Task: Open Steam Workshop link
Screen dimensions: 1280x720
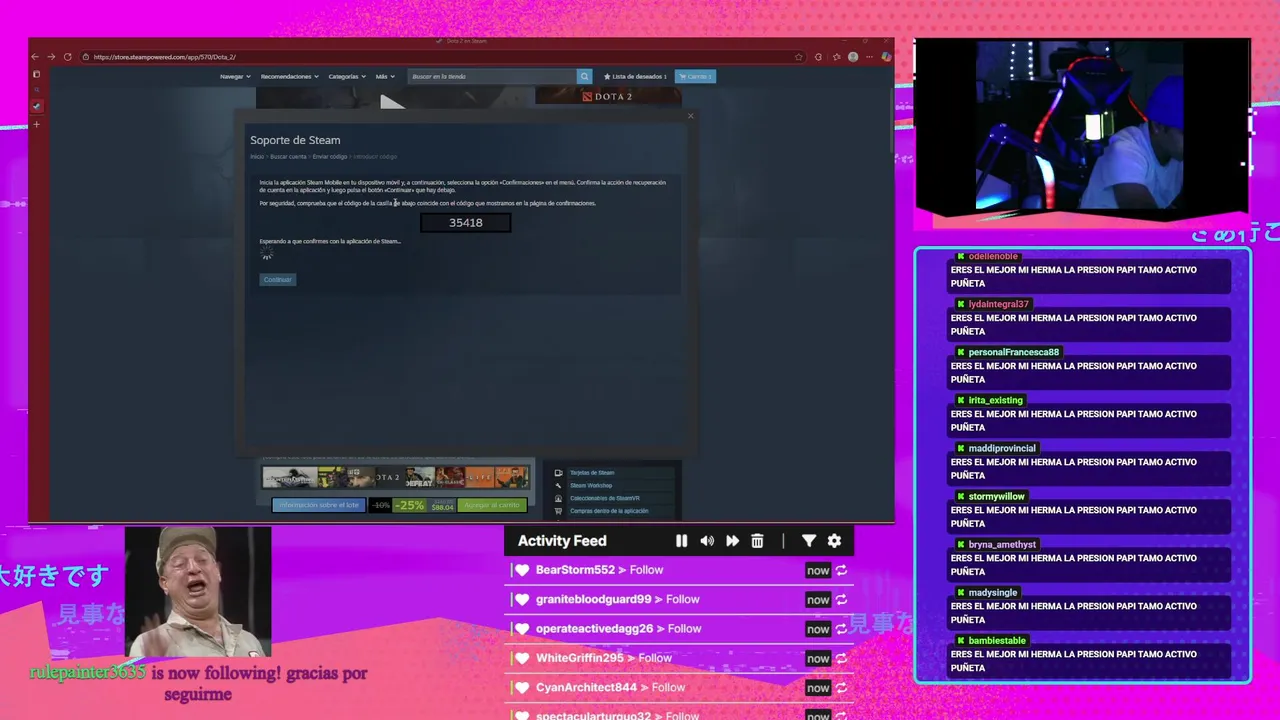Action: click(x=591, y=486)
